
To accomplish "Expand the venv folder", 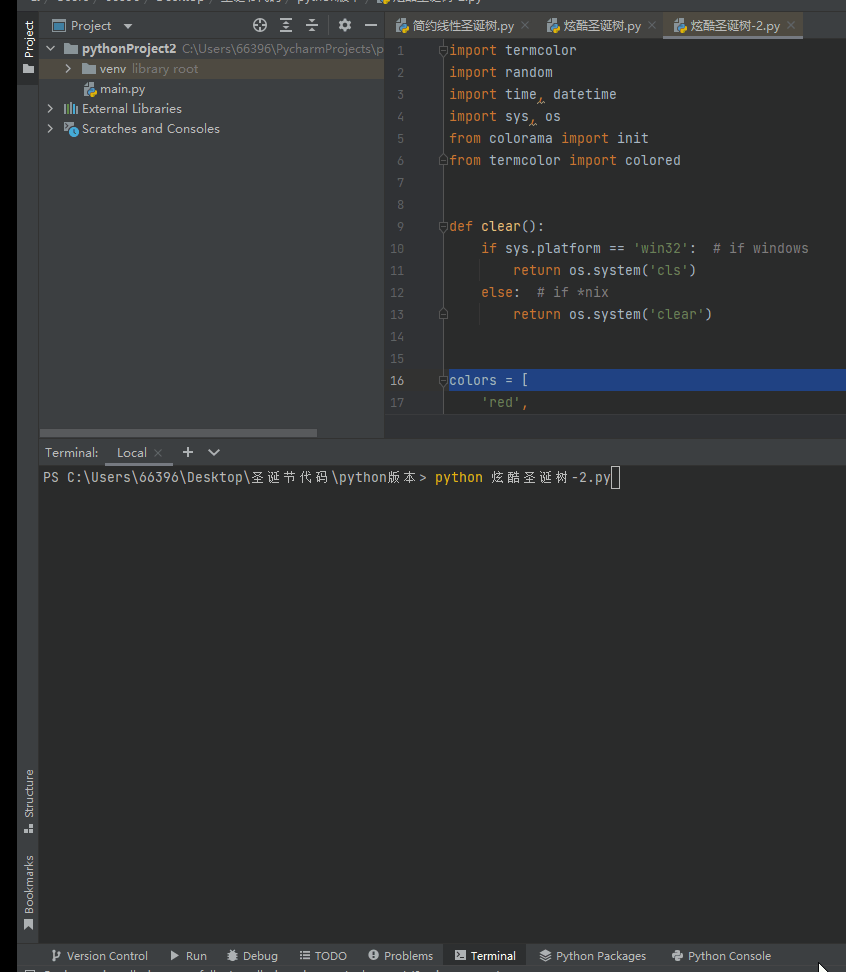I will click(68, 69).
